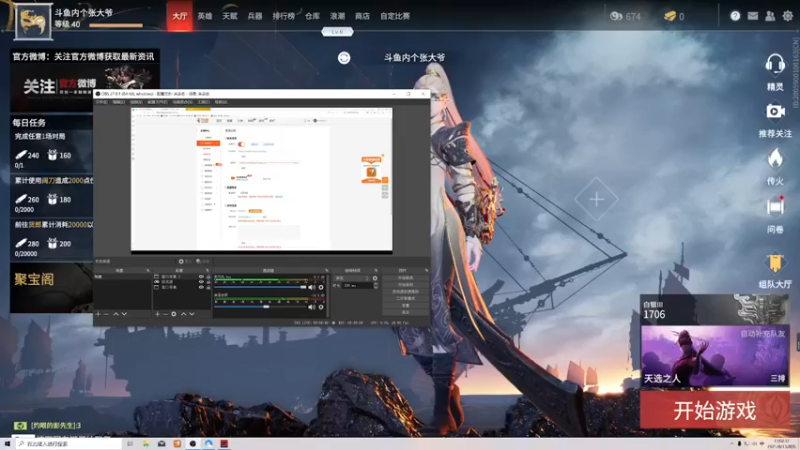The height and width of the screenshot is (450, 800).
Task: Click the player avatar portrait
Action: pyautogui.click(x=33, y=21)
